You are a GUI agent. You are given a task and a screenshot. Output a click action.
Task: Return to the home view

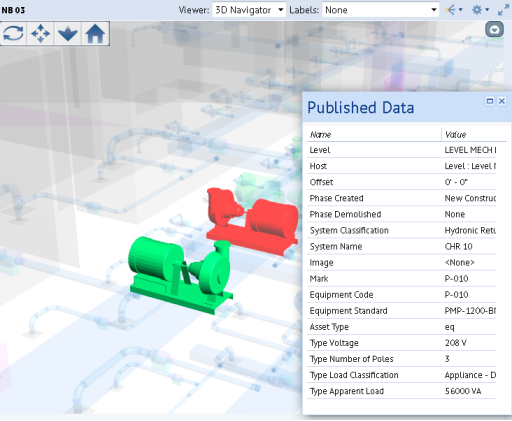pos(95,33)
